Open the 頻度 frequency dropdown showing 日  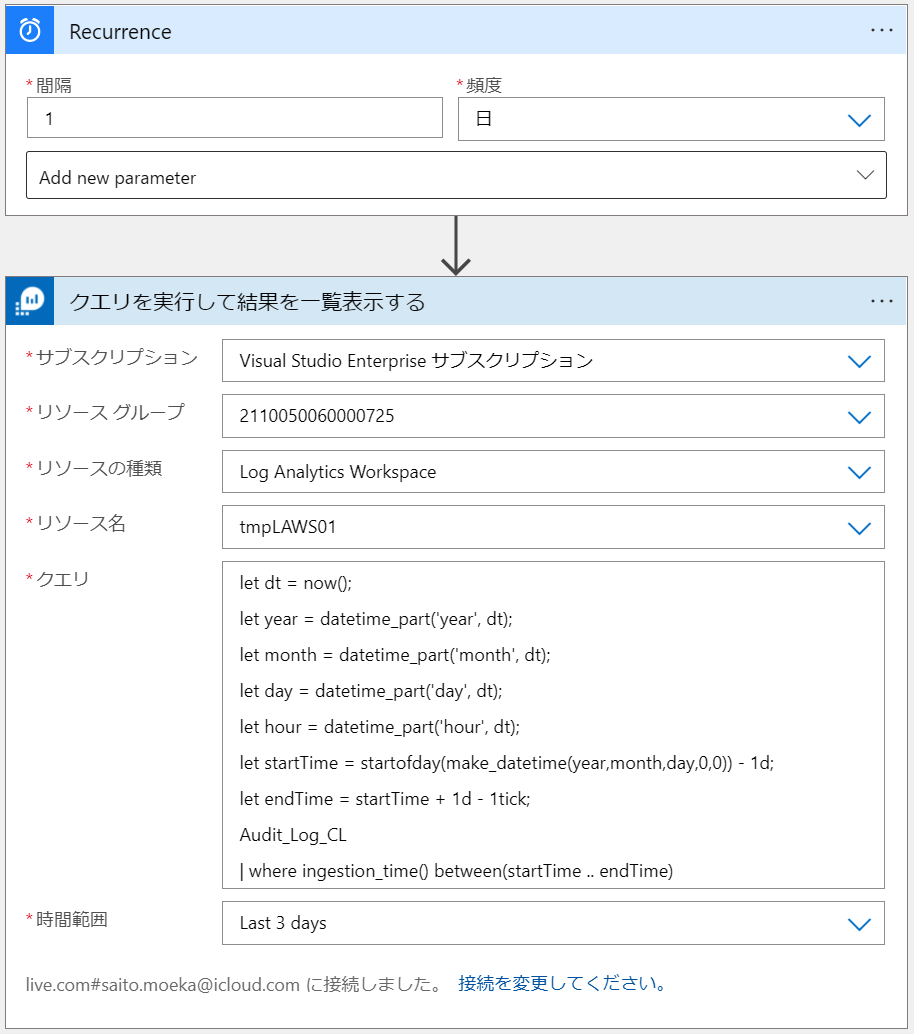point(671,119)
